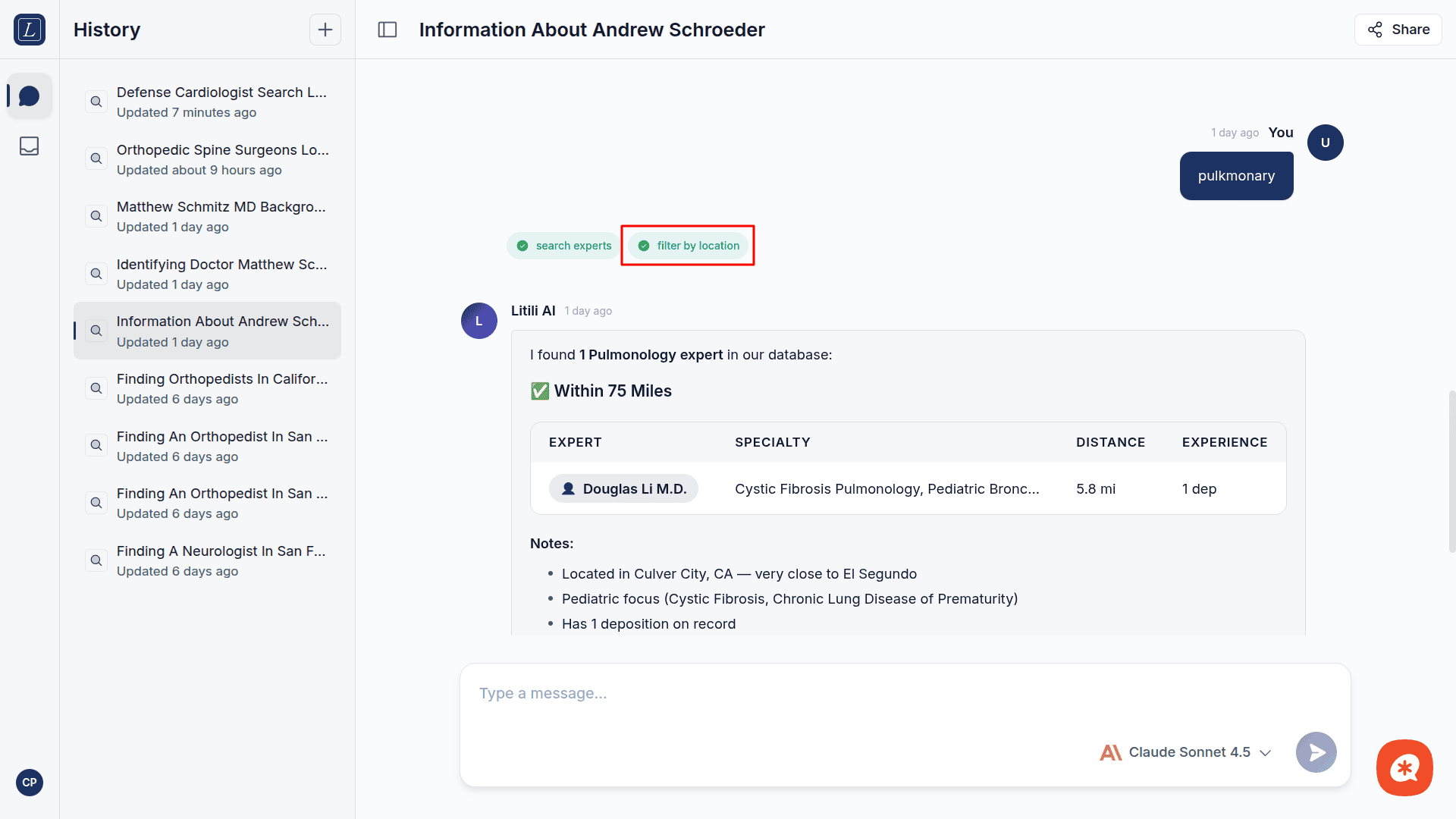Click the search experts status chip

coord(563,246)
